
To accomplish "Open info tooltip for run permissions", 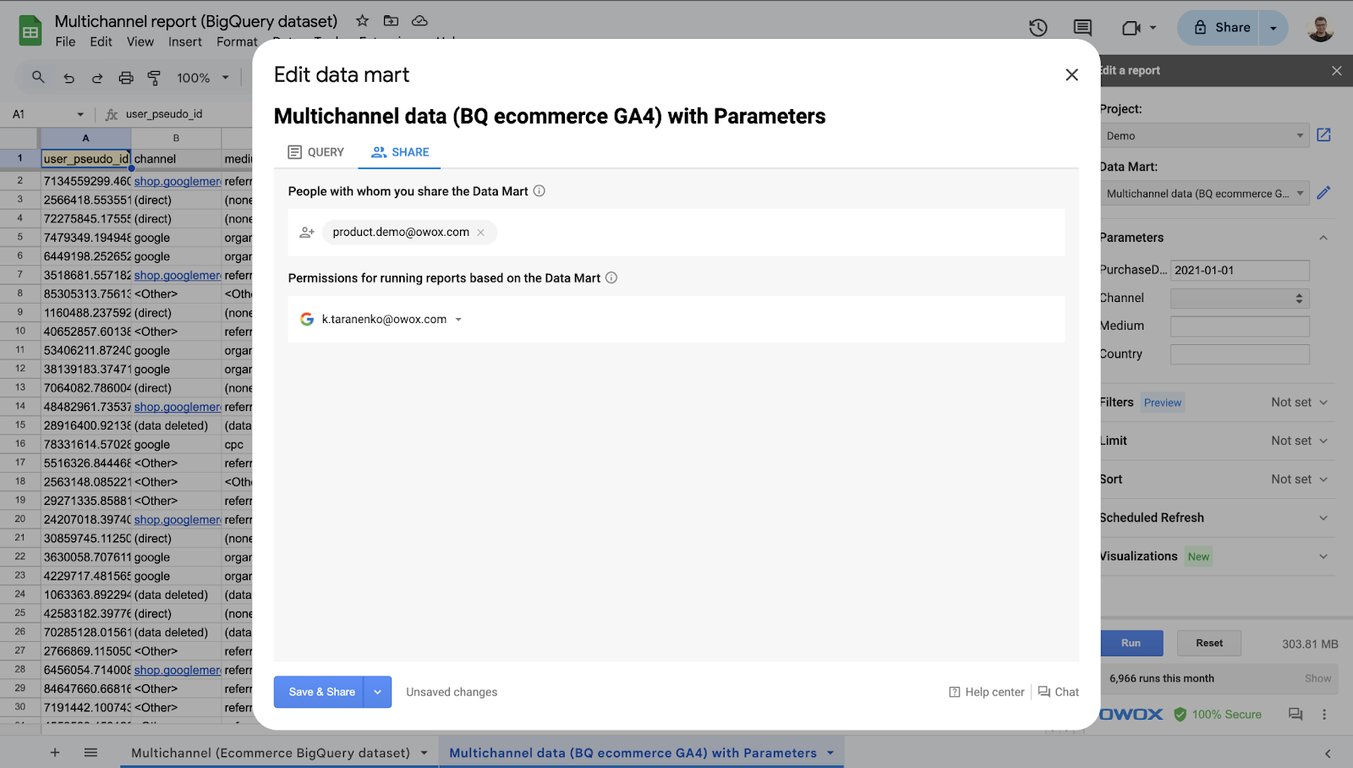I will tap(611, 278).
